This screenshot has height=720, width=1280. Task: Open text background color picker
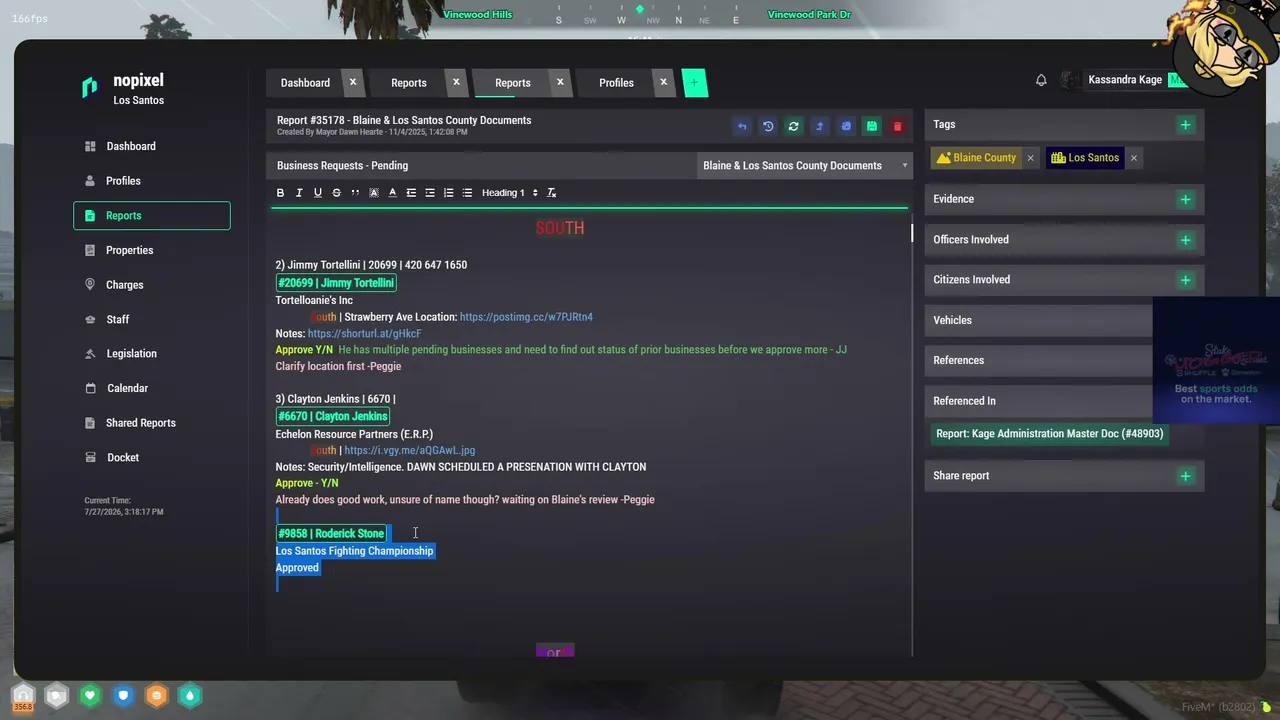click(374, 193)
